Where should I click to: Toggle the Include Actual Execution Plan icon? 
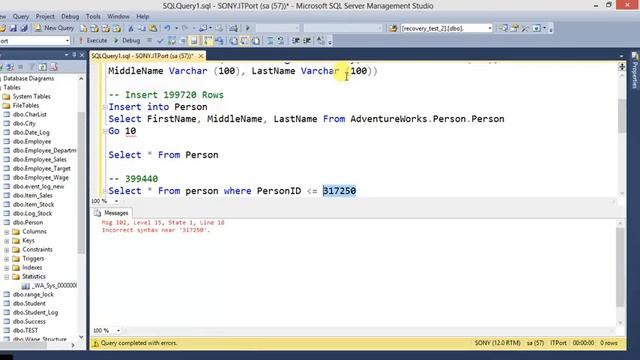coord(208,40)
